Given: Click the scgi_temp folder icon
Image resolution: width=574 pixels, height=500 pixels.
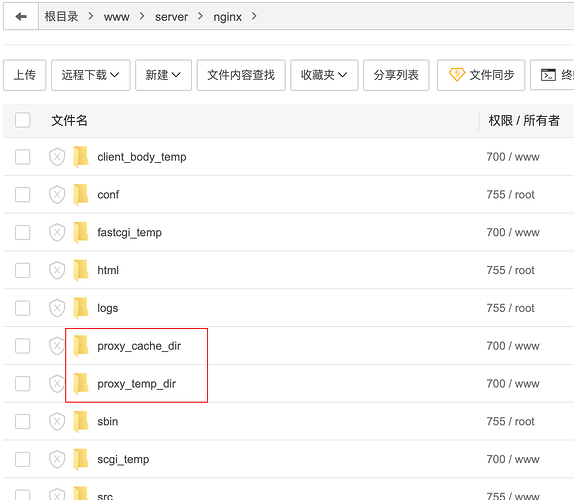Looking at the screenshot, I should click(81, 459).
